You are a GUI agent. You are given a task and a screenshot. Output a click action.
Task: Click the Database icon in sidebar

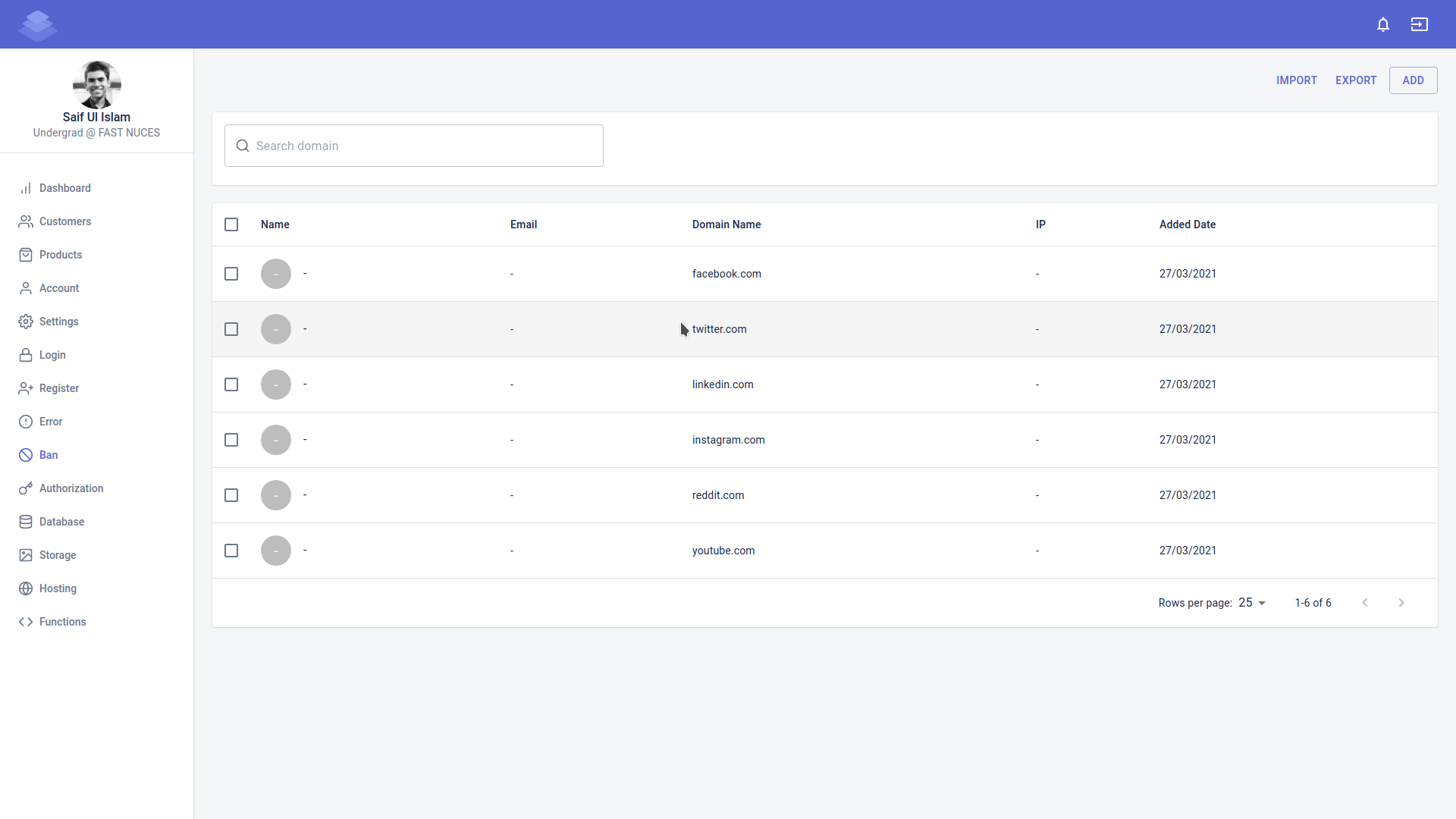(25, 522)
